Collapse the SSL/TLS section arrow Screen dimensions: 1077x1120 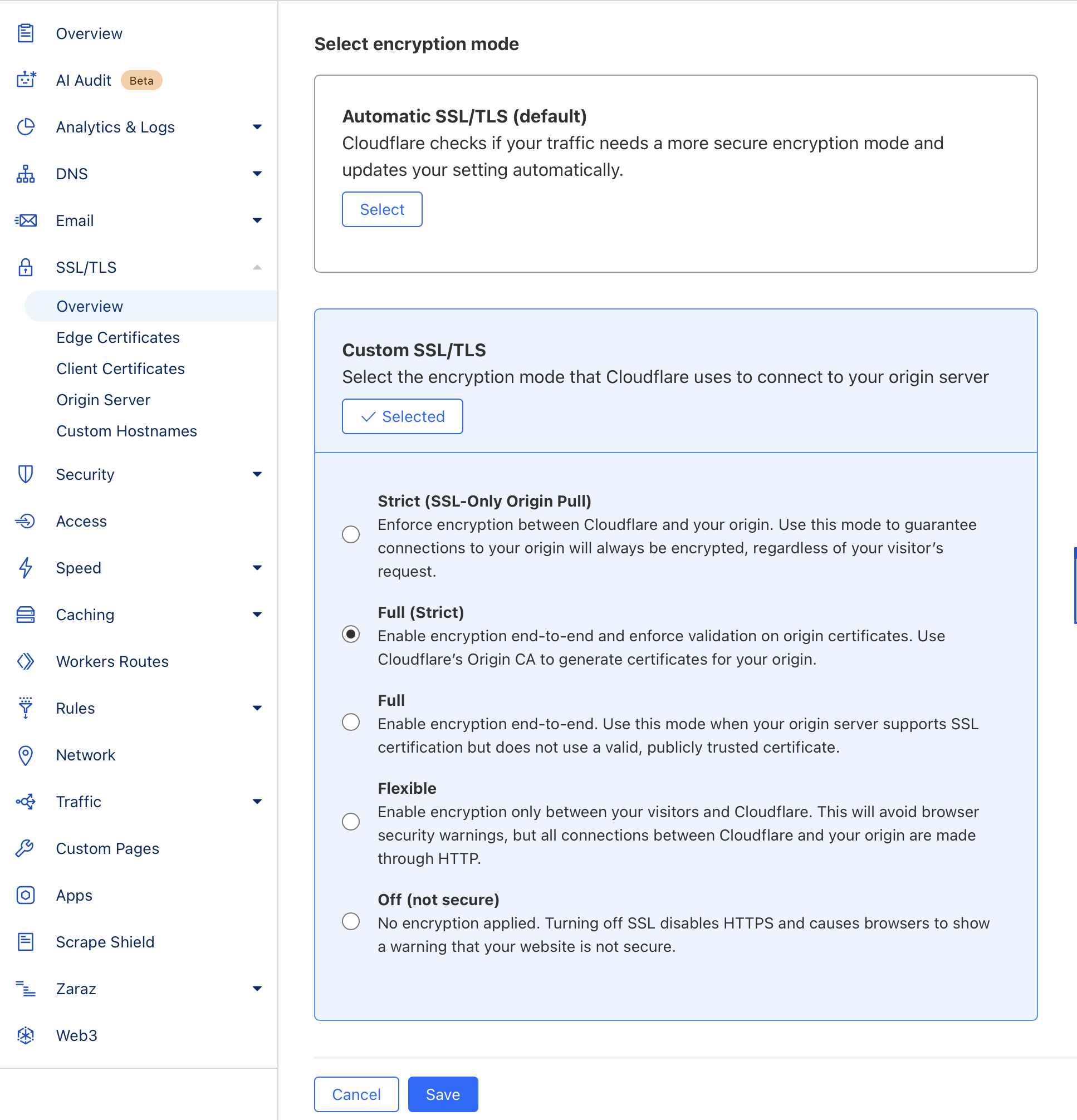coord(257,267)
